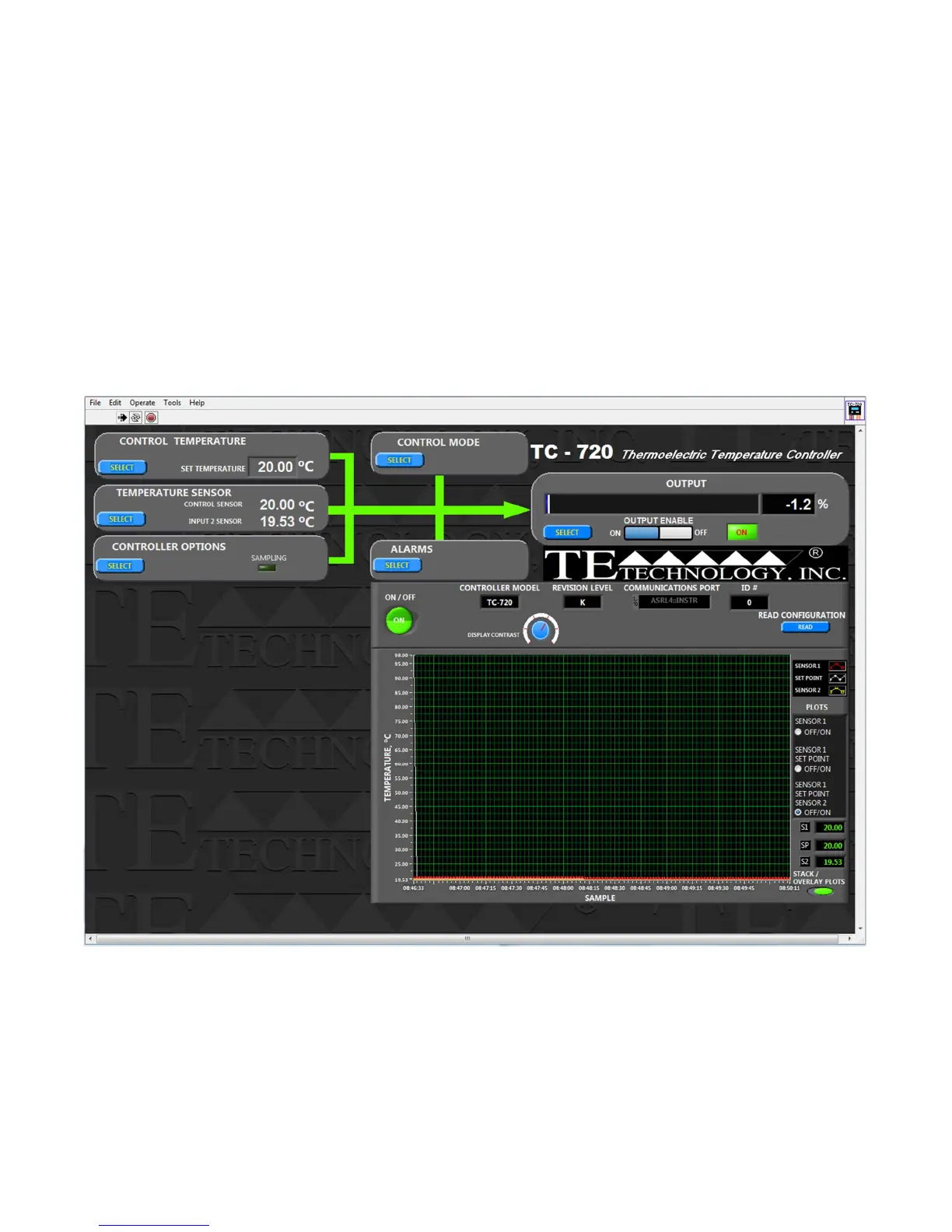
Task: Click the Control Sensor 20.00 °C reading
Action: pos(287,505)
